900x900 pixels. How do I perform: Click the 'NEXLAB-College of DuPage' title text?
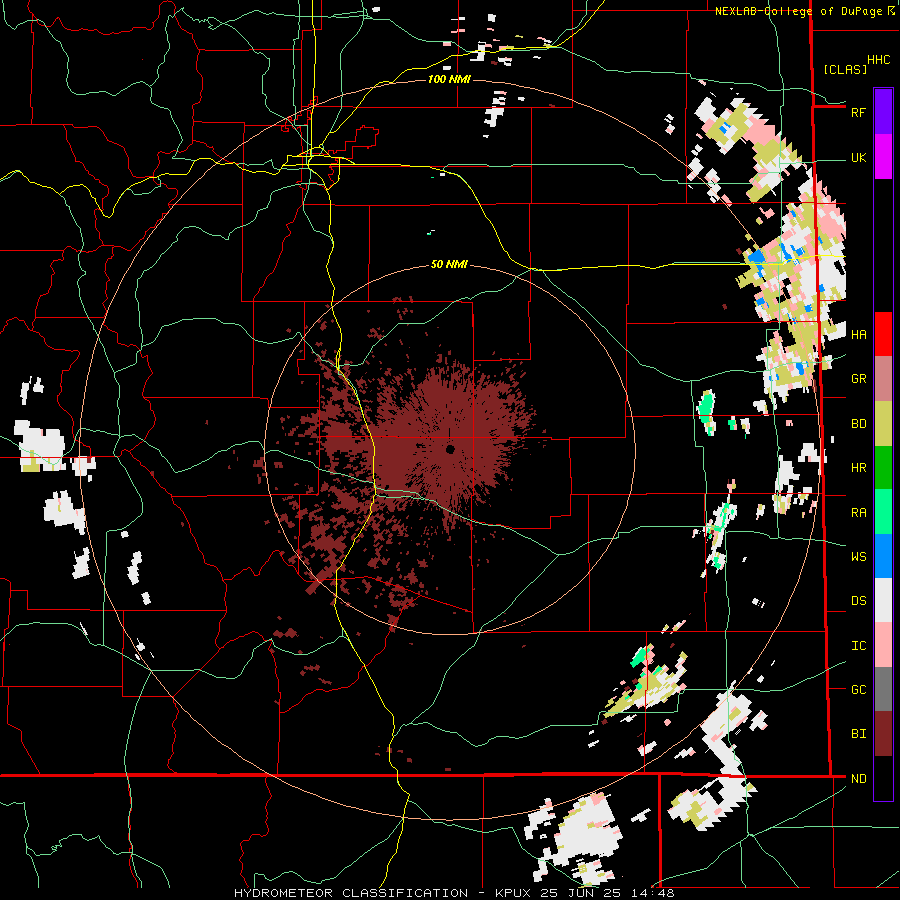(798, 11)
